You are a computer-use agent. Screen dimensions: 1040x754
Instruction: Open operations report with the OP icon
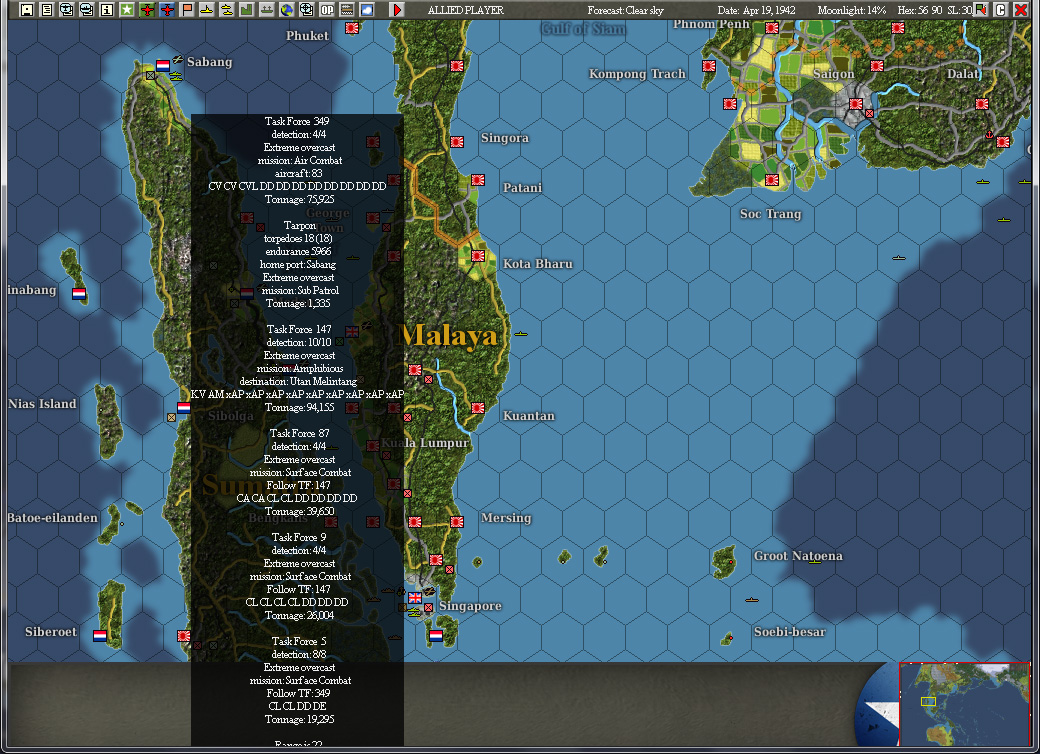pos(325,12)
